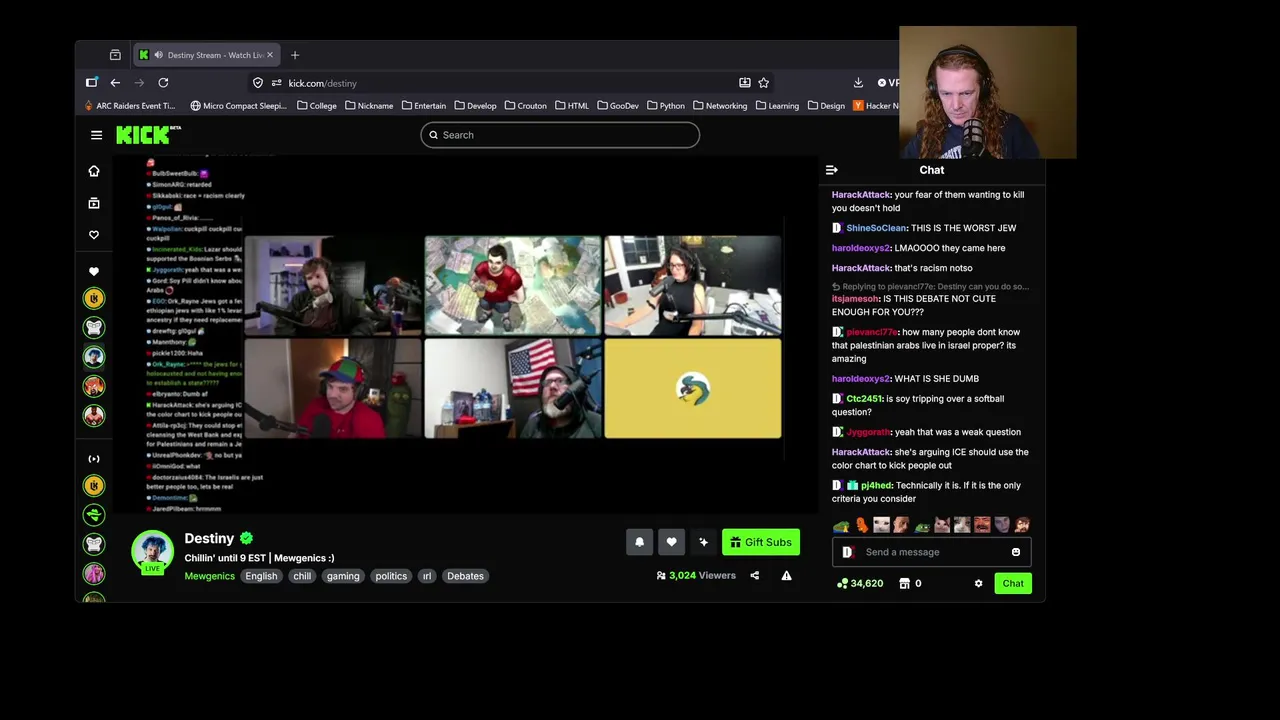Share the stream via share icon
Viewport: 1280px width, 720px height.
[x=755, y=575]
